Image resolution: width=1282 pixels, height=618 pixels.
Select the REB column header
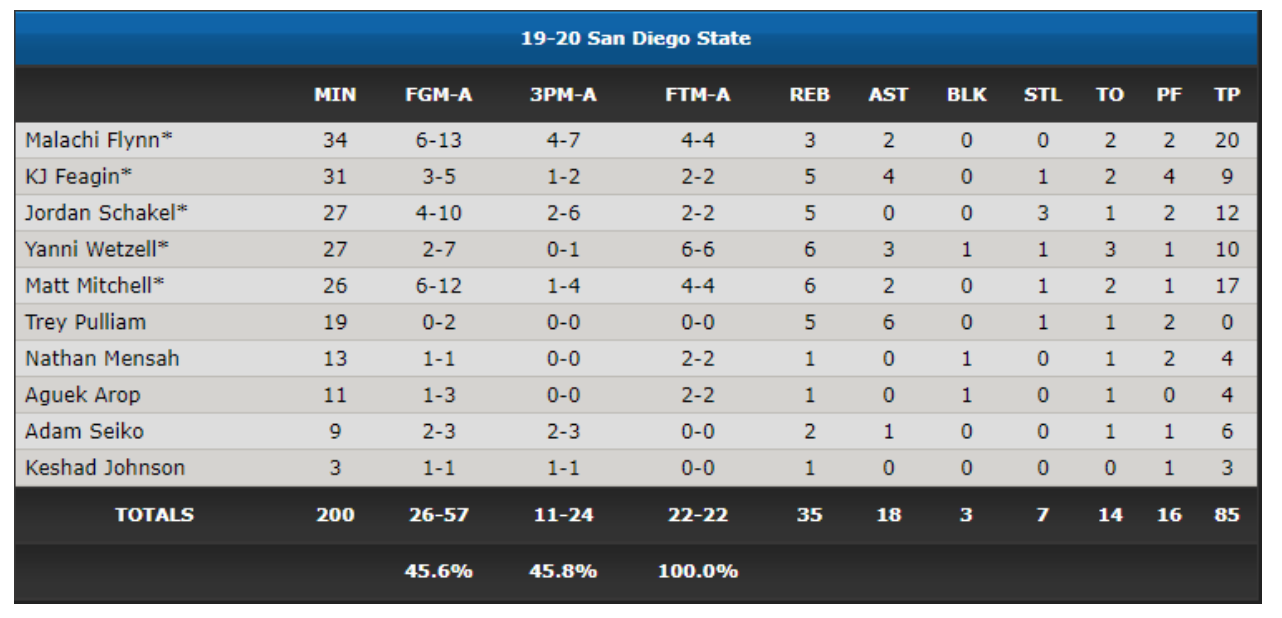(809, 95)
